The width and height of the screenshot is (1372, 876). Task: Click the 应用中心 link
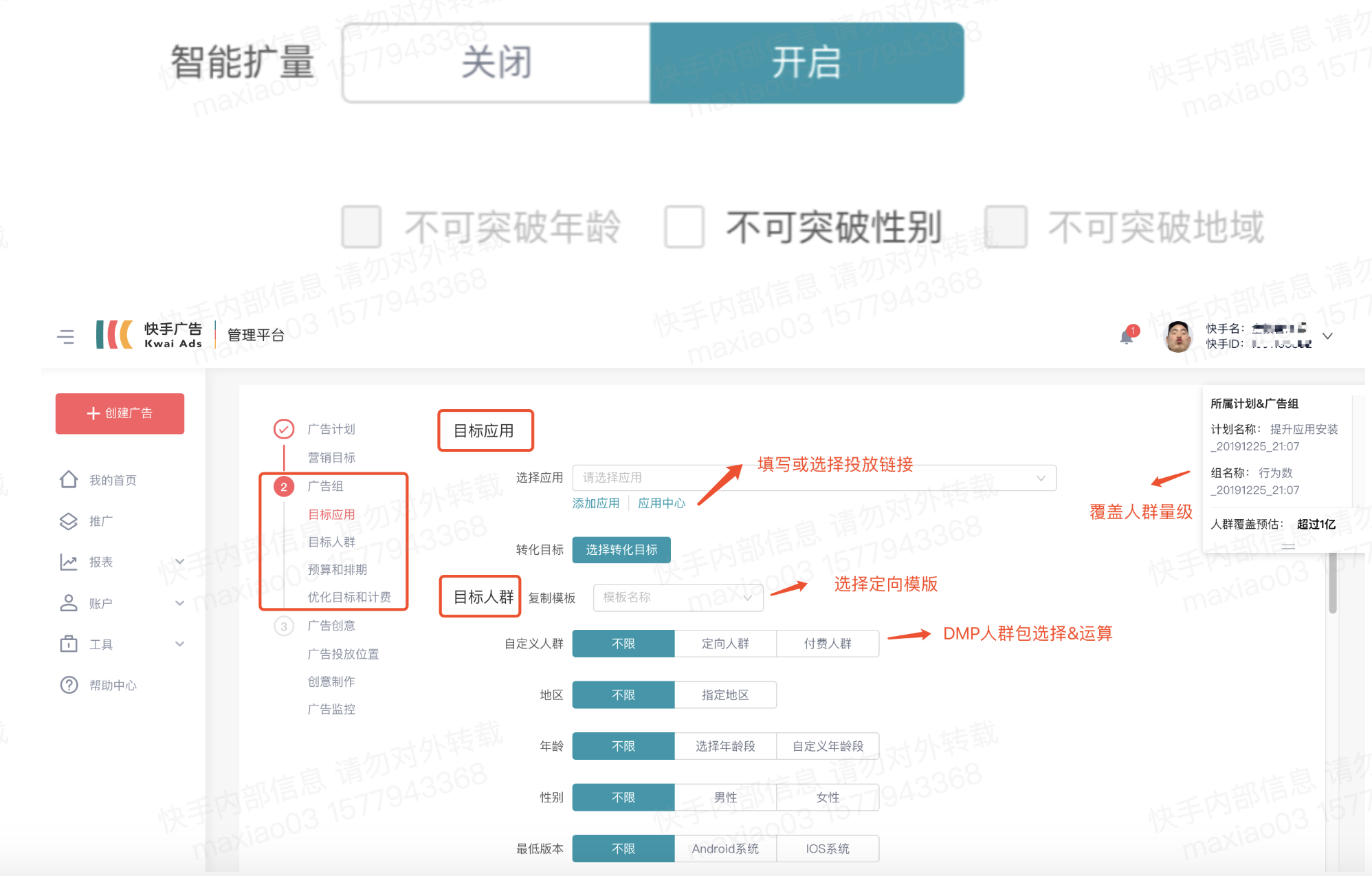pyautogui.click(x=661, y=503)
